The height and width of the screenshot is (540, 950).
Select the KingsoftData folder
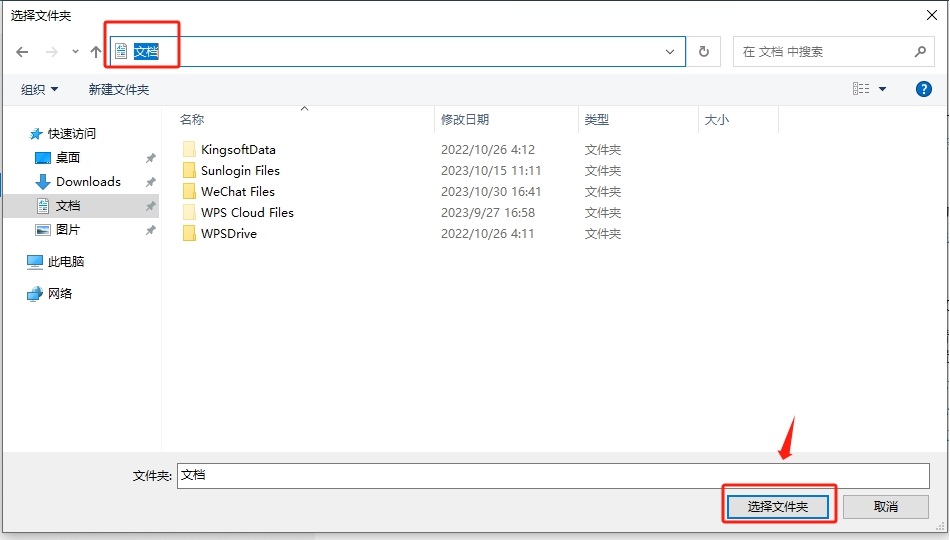pyautogui.click(x=238, y=149)
